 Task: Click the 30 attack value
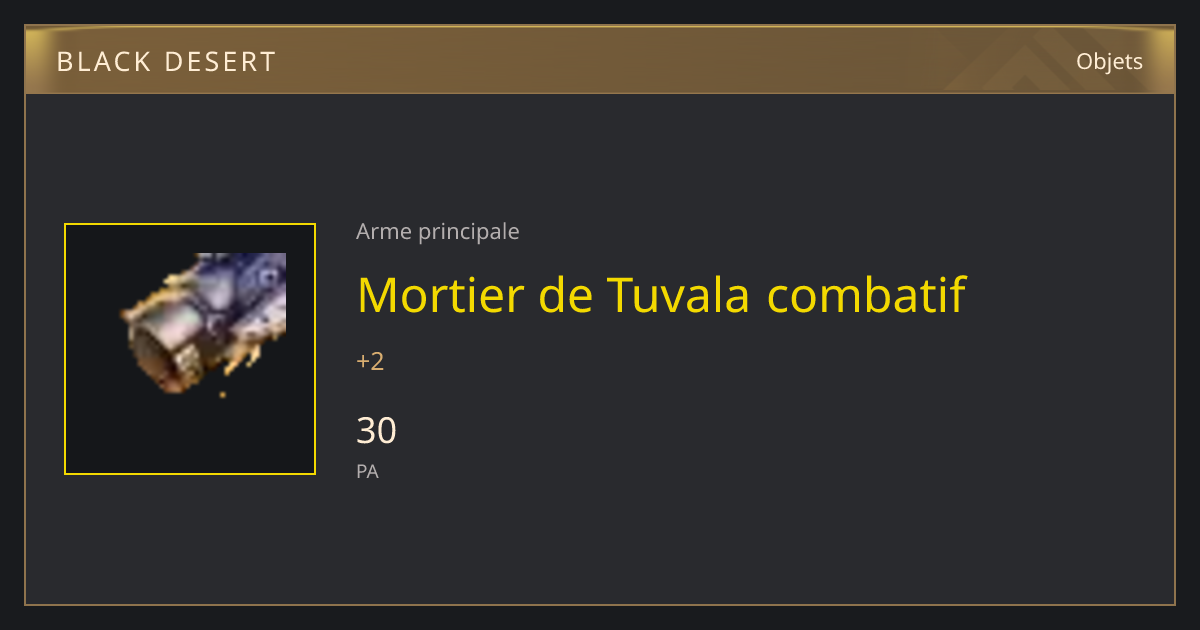[376, 431]
